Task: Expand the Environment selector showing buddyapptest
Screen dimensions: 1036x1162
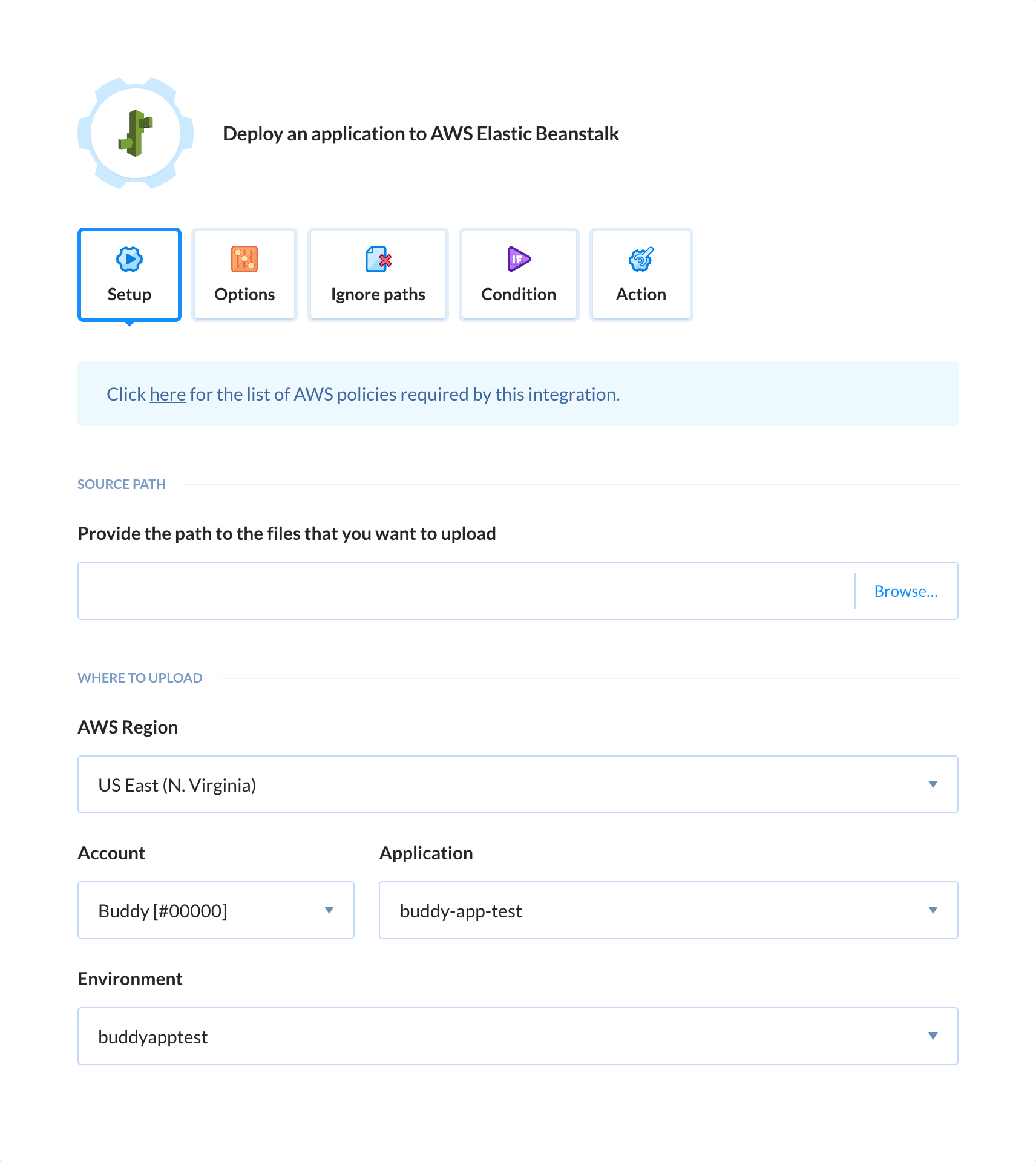Action: tap(517, 1036)
